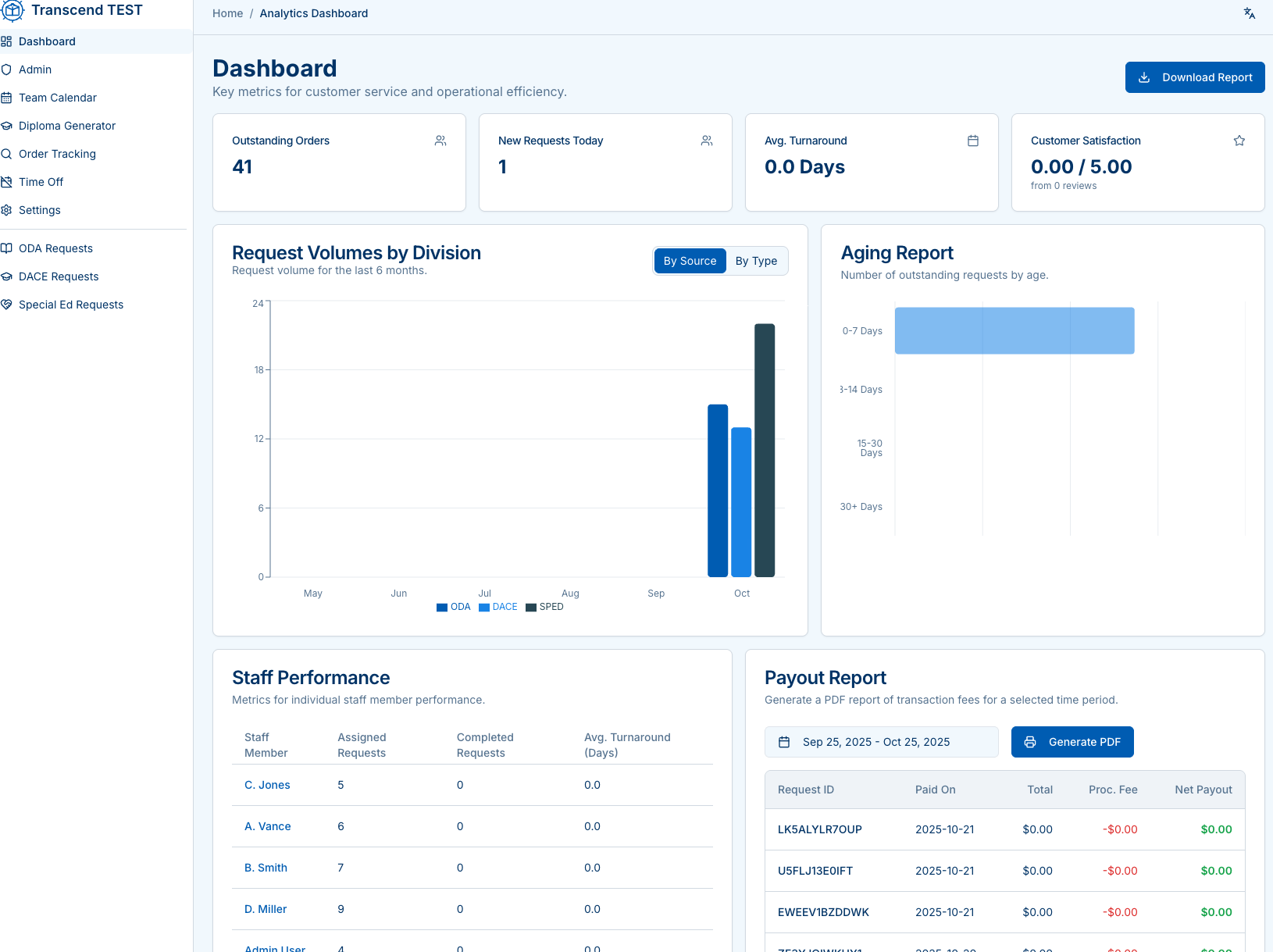Switch Request Volumes chart to By Type
This screenshot has height=952, width=1273.
click(x=756, y=261)
